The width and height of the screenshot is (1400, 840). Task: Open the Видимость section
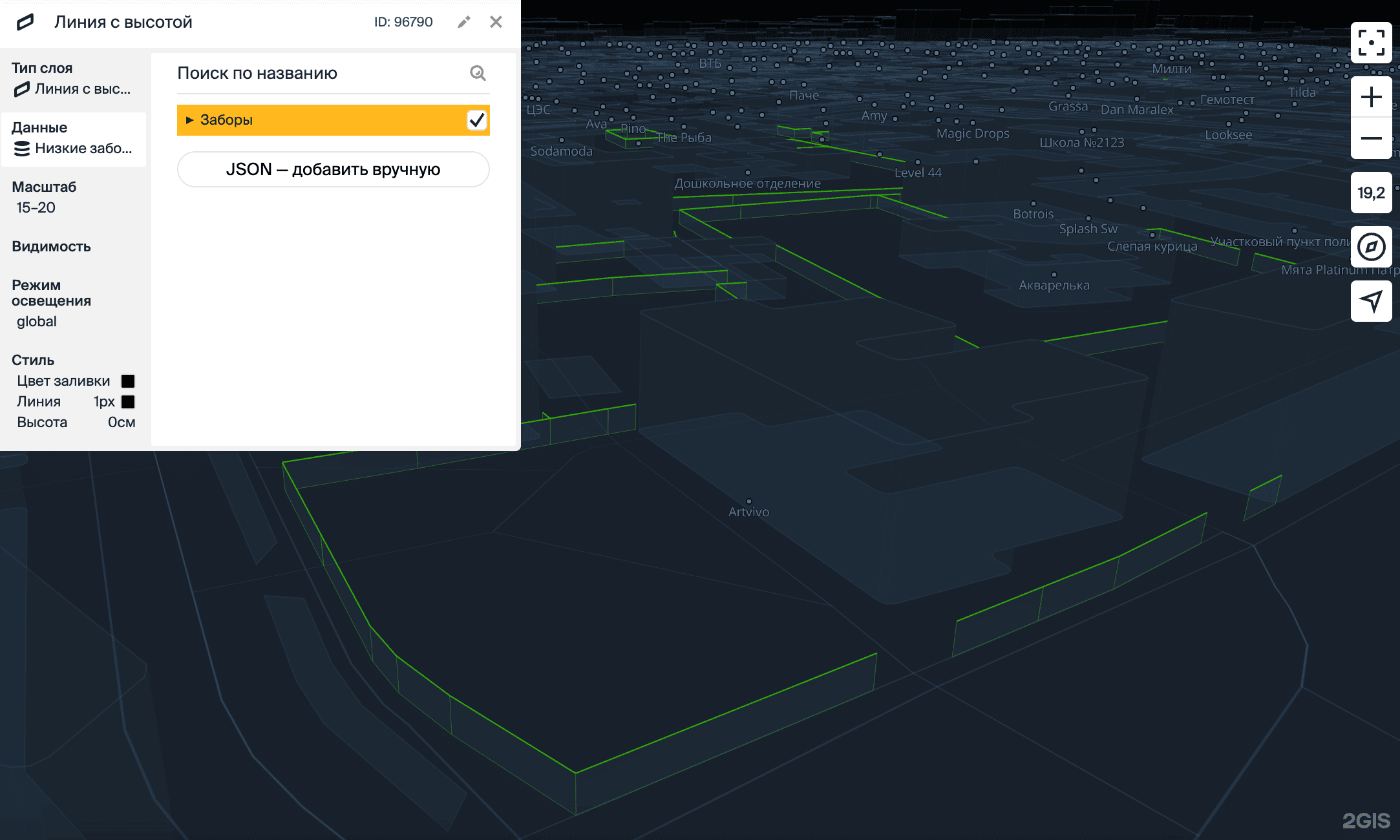[x=51, y=246]
